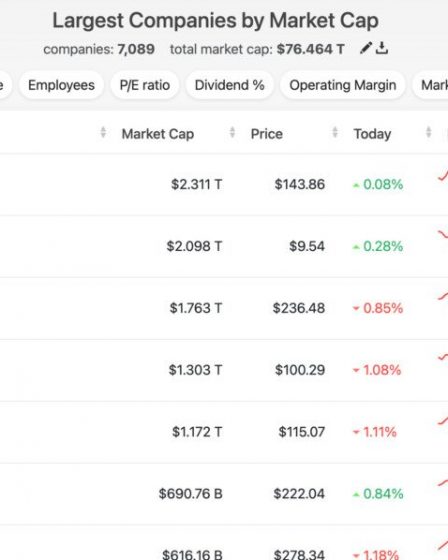Click the pencil edit icon
Screen dimensions: 448x560
pos(366,48)
